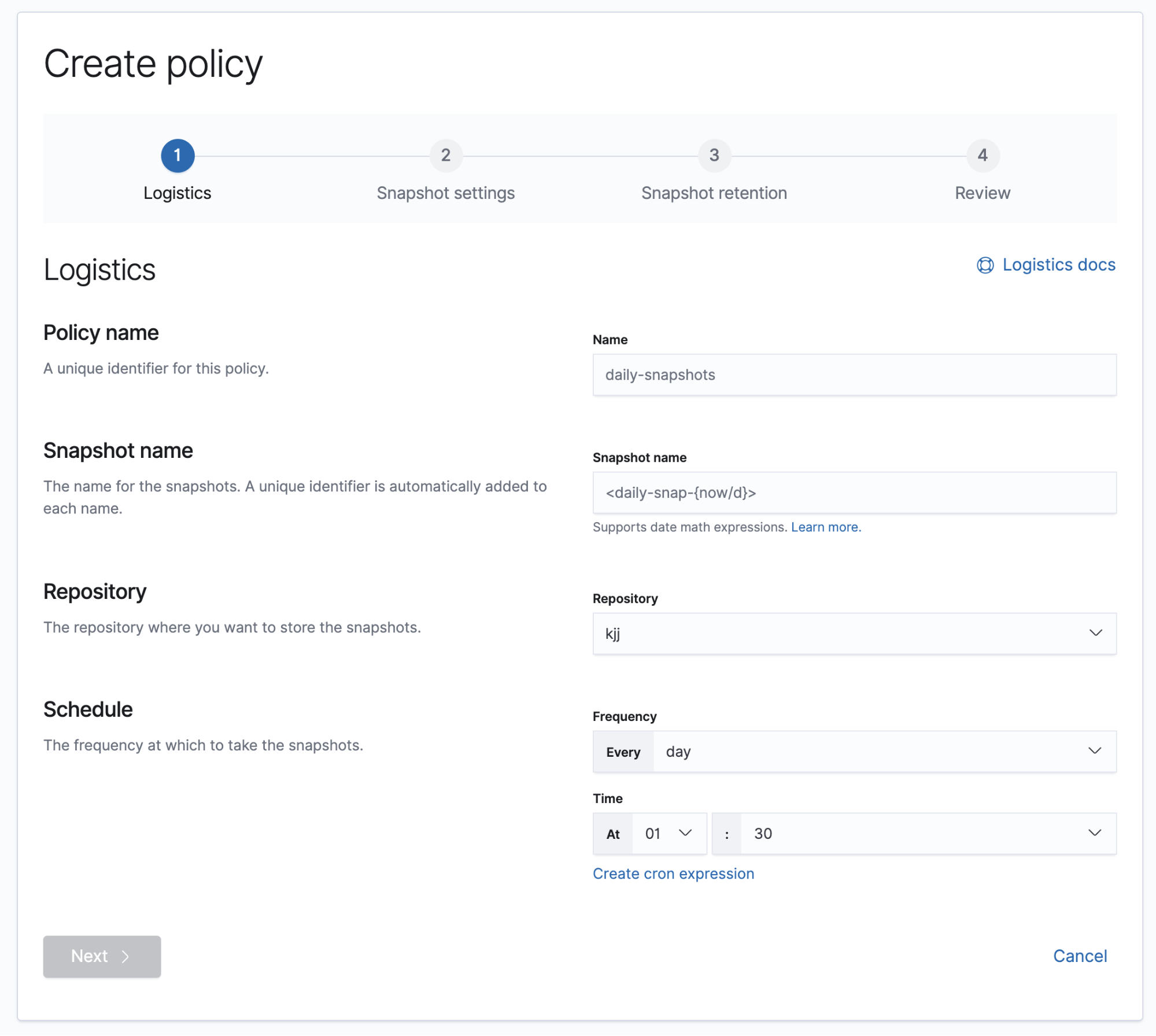Click into the Snapshot name input field
1156x1036 pixels.
pos(854,493)
